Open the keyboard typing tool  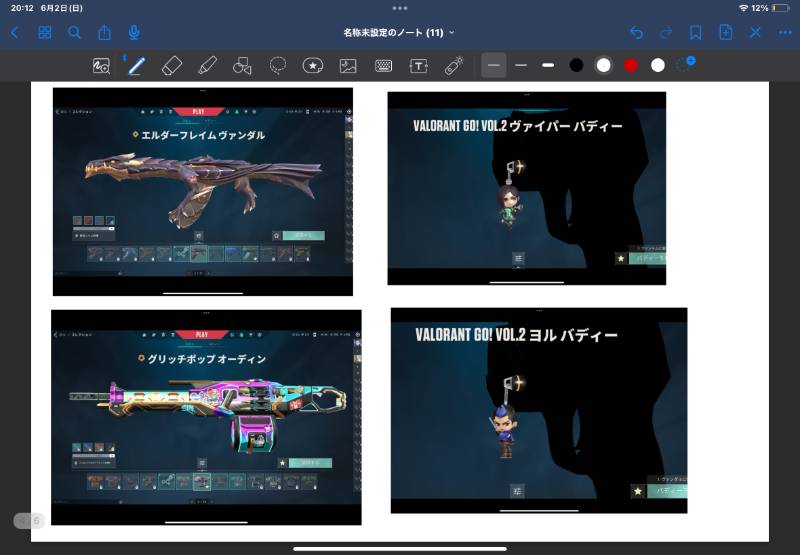point(383,66)
